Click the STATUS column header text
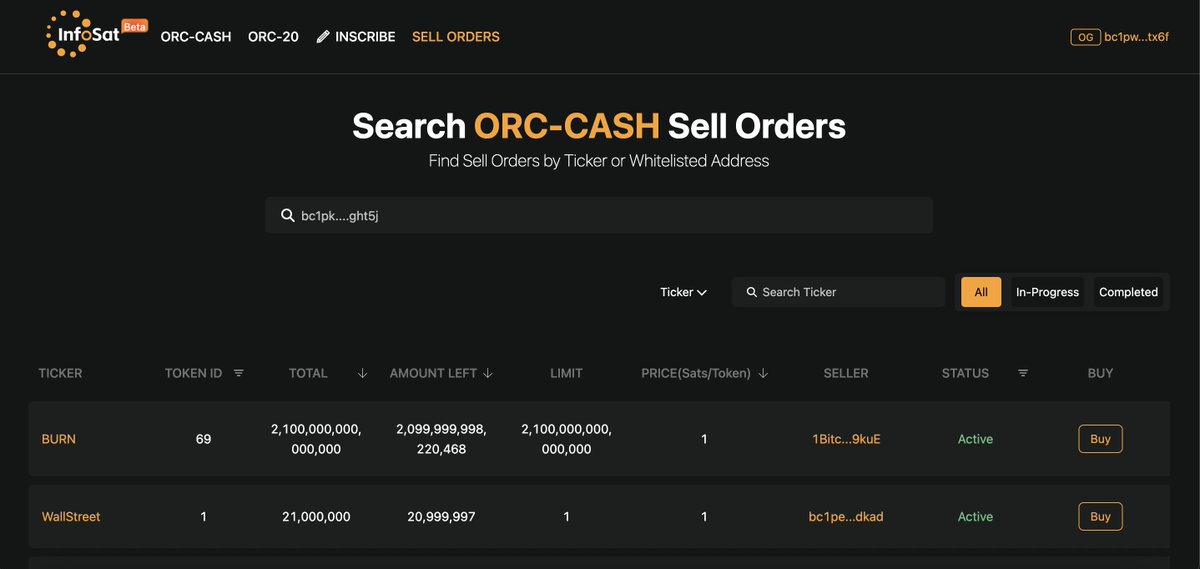 click(965, 373)
